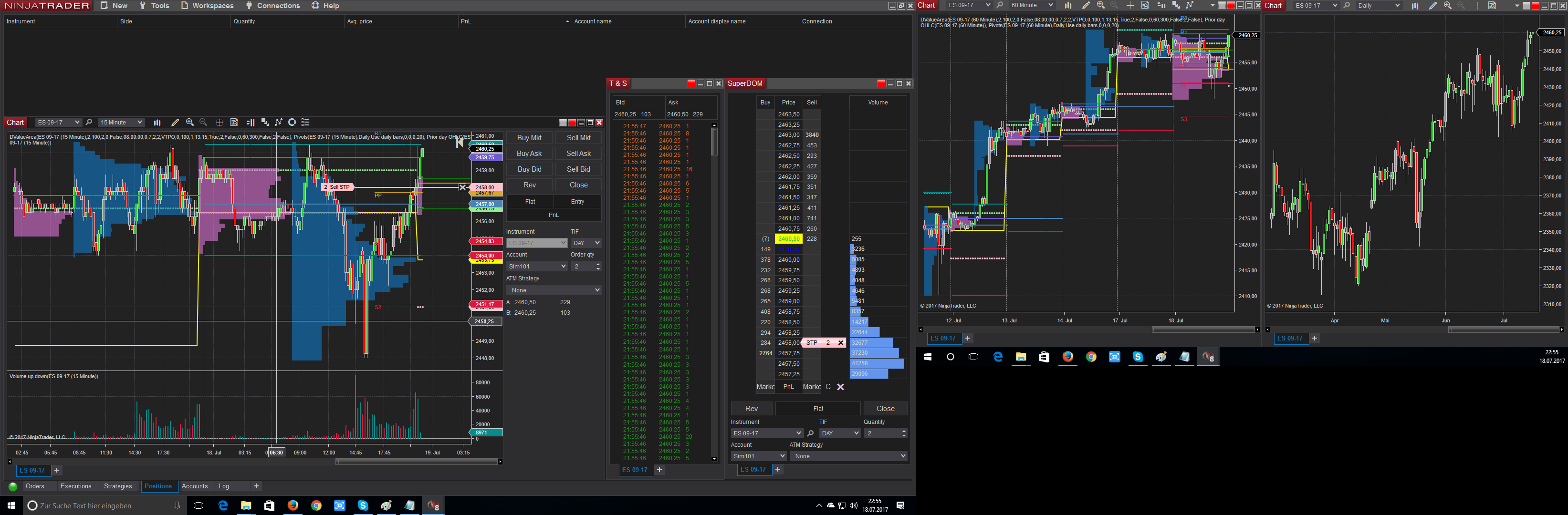
Task: Cancel Sell STP order on 15 Minute chart
Action: coord(462,187)
